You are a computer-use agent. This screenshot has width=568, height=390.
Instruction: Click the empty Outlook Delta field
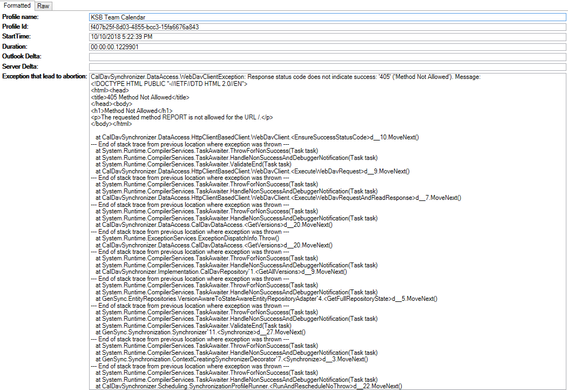327,57
